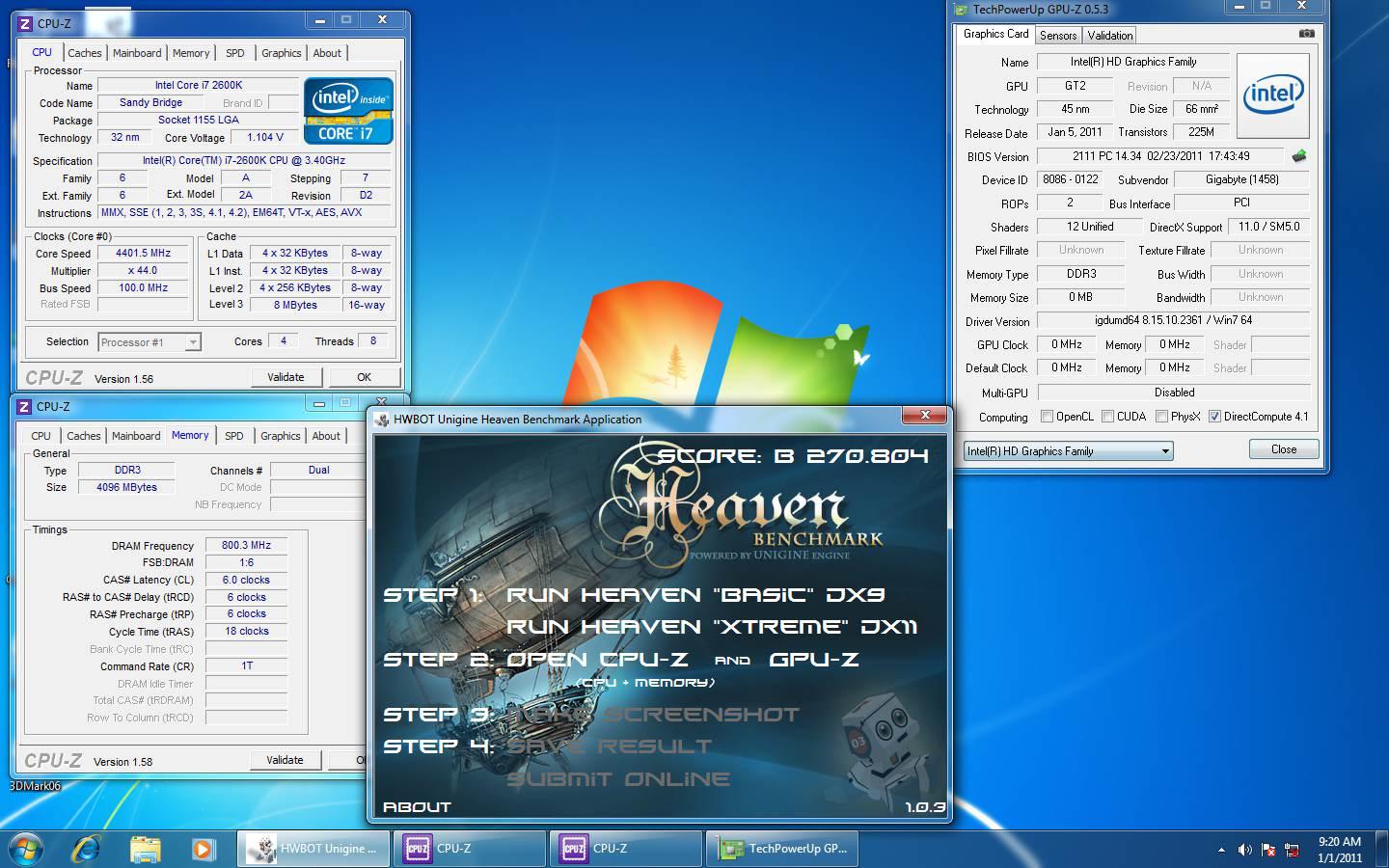
Task: Show hidden tray icons arrow
Action: coord(1221,850)
